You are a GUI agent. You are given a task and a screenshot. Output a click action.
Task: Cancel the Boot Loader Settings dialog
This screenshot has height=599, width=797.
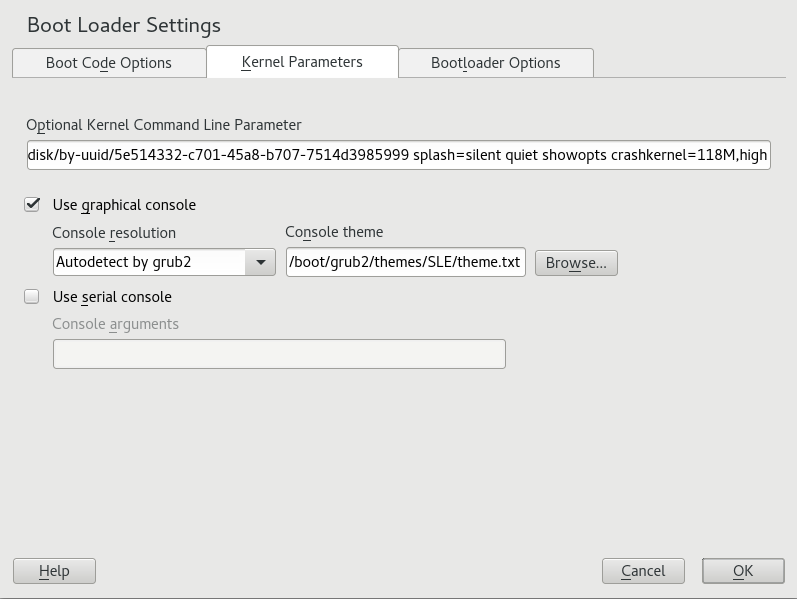[643, 571]
